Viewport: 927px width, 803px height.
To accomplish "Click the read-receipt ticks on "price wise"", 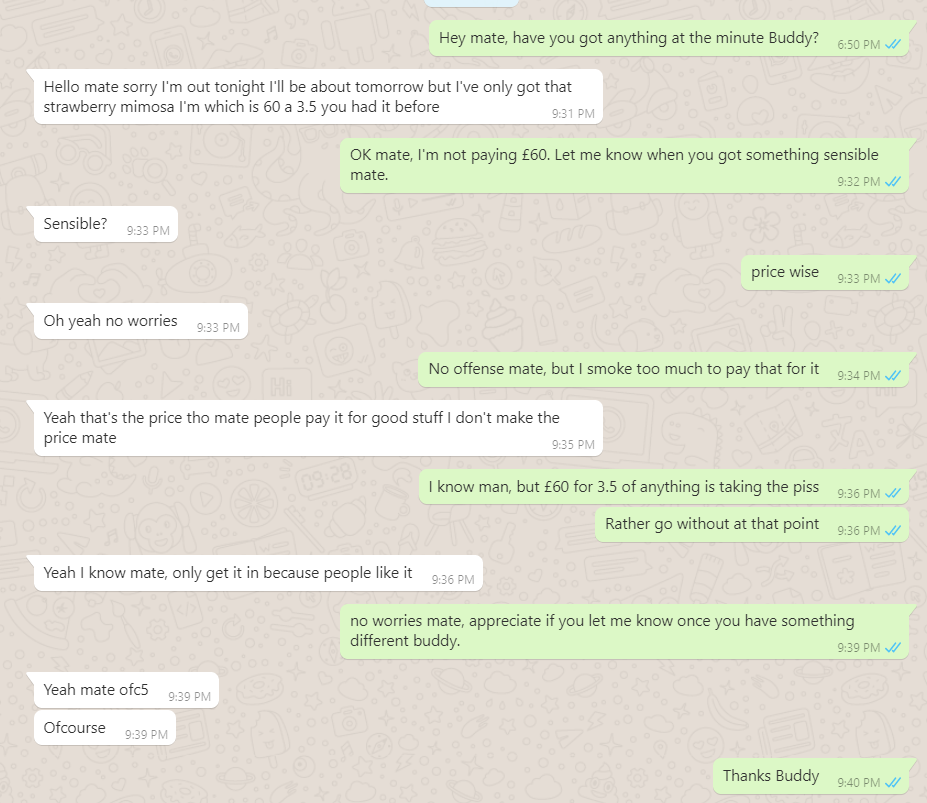I will click(x=893, y=279).
